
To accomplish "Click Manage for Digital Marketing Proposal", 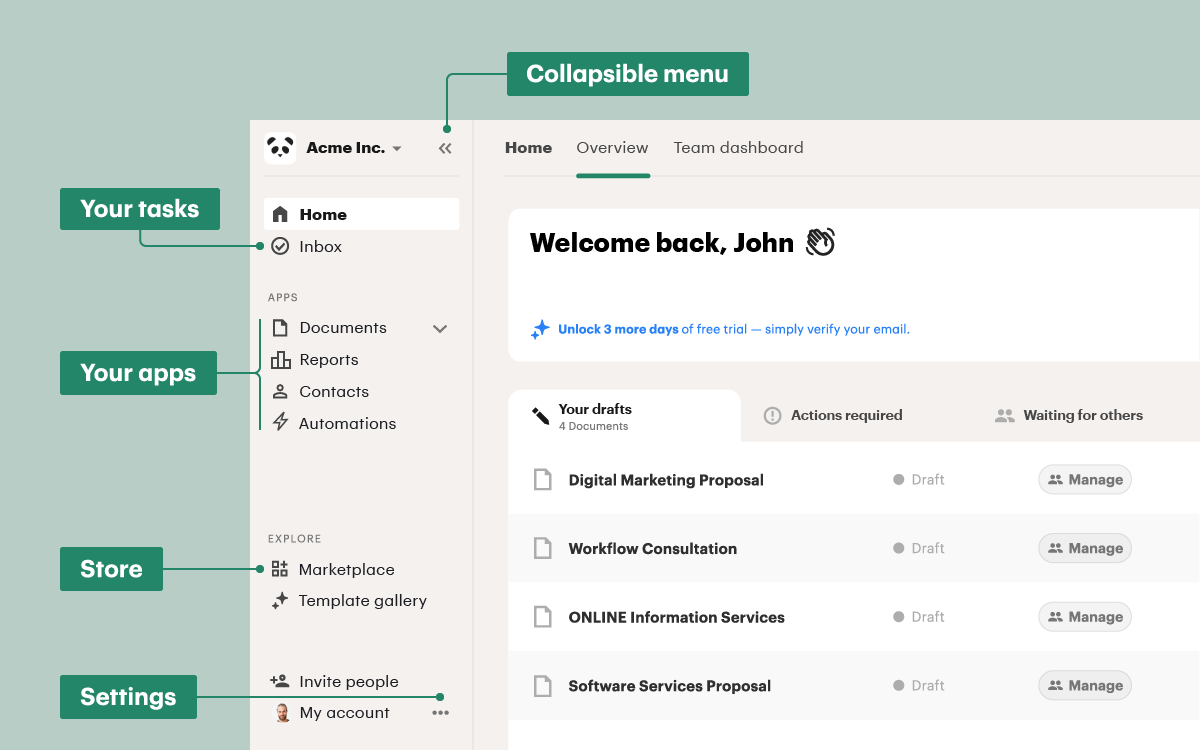I will (x=1085, y=480).
